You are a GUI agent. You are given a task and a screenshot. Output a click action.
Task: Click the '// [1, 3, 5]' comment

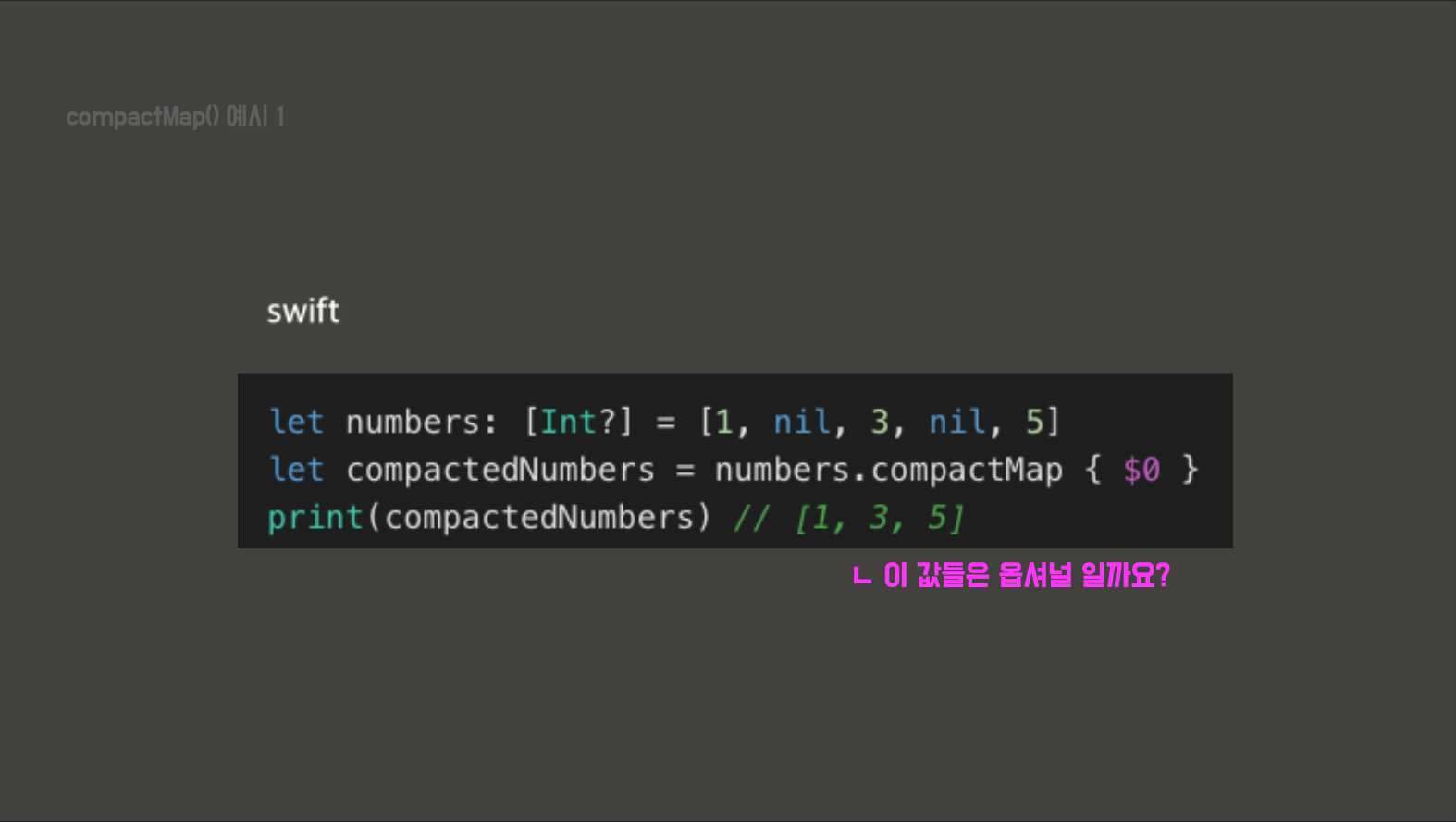(849, 517)
